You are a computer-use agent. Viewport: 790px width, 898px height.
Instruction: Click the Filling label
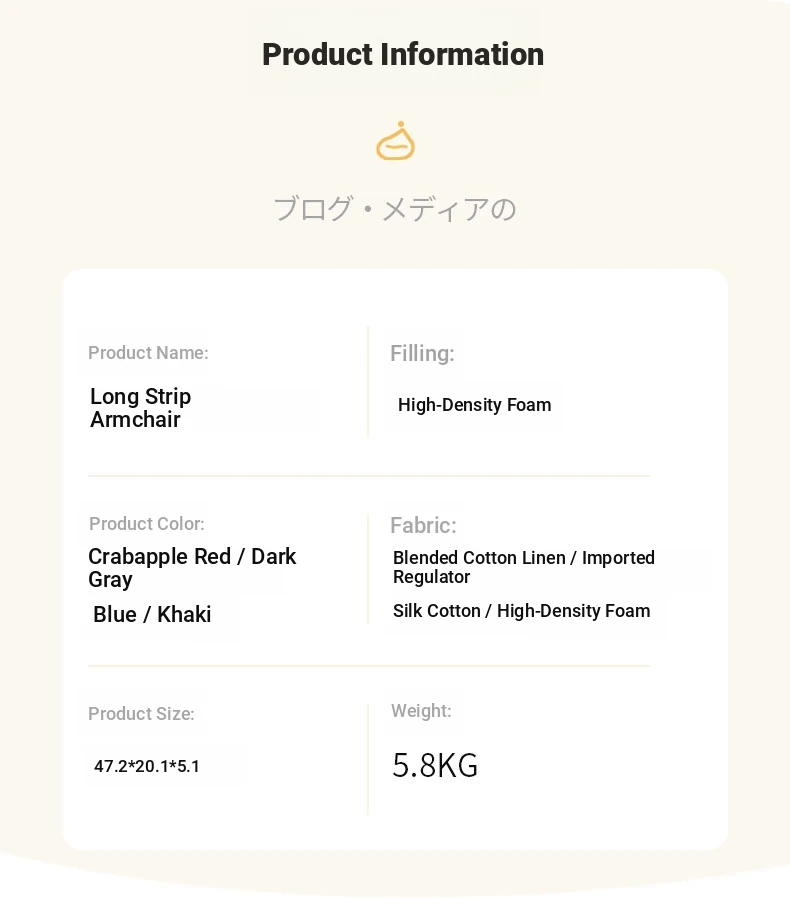coord(422,353)
